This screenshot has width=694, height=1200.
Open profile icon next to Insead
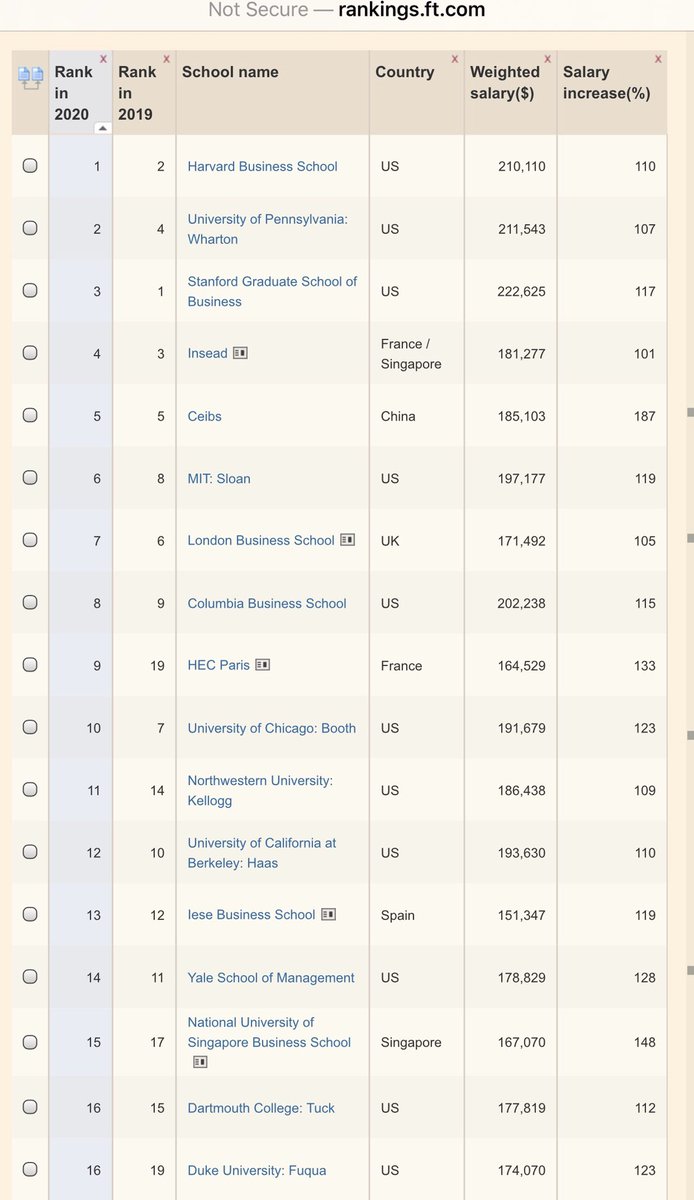pyautogui.click(x=240, y=353)
